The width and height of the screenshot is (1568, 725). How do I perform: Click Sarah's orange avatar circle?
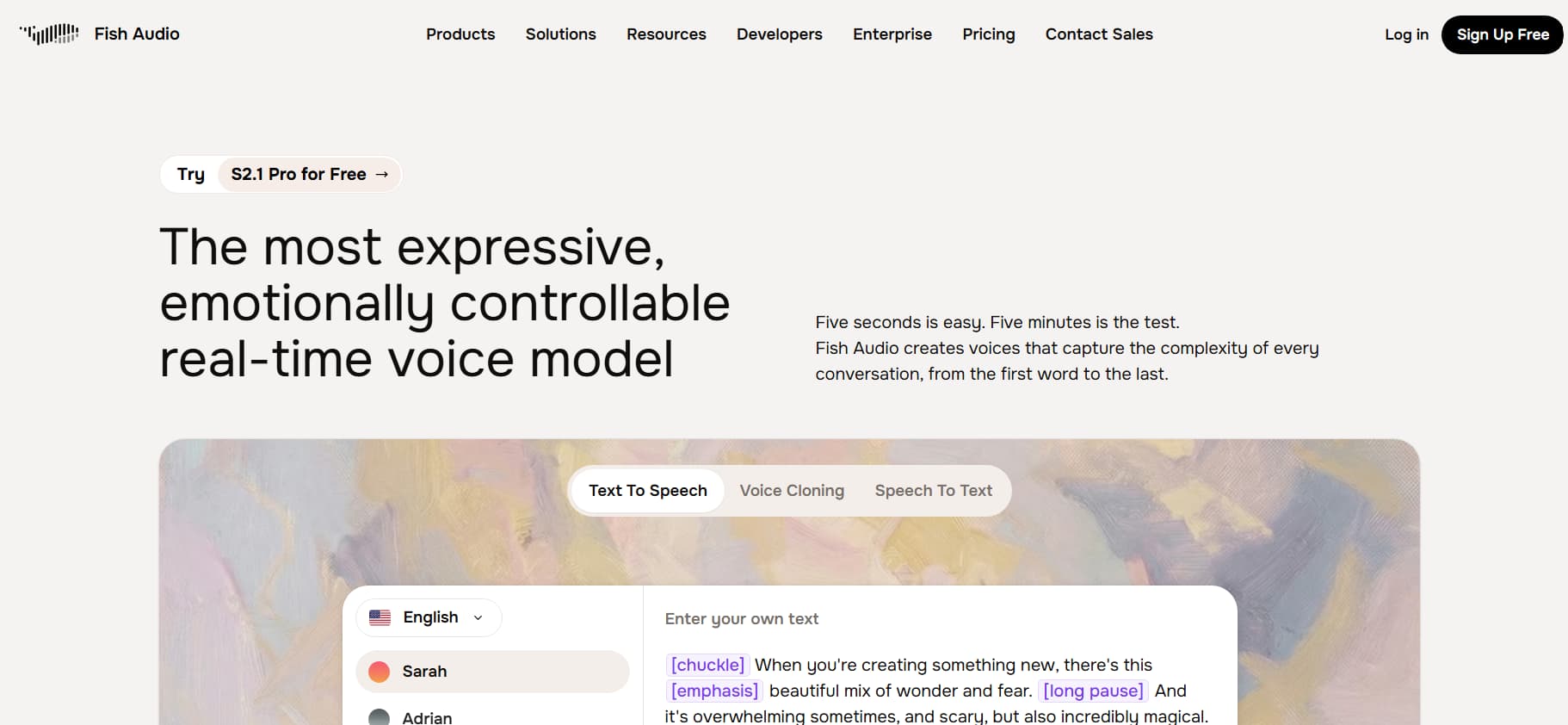point(380,672)
